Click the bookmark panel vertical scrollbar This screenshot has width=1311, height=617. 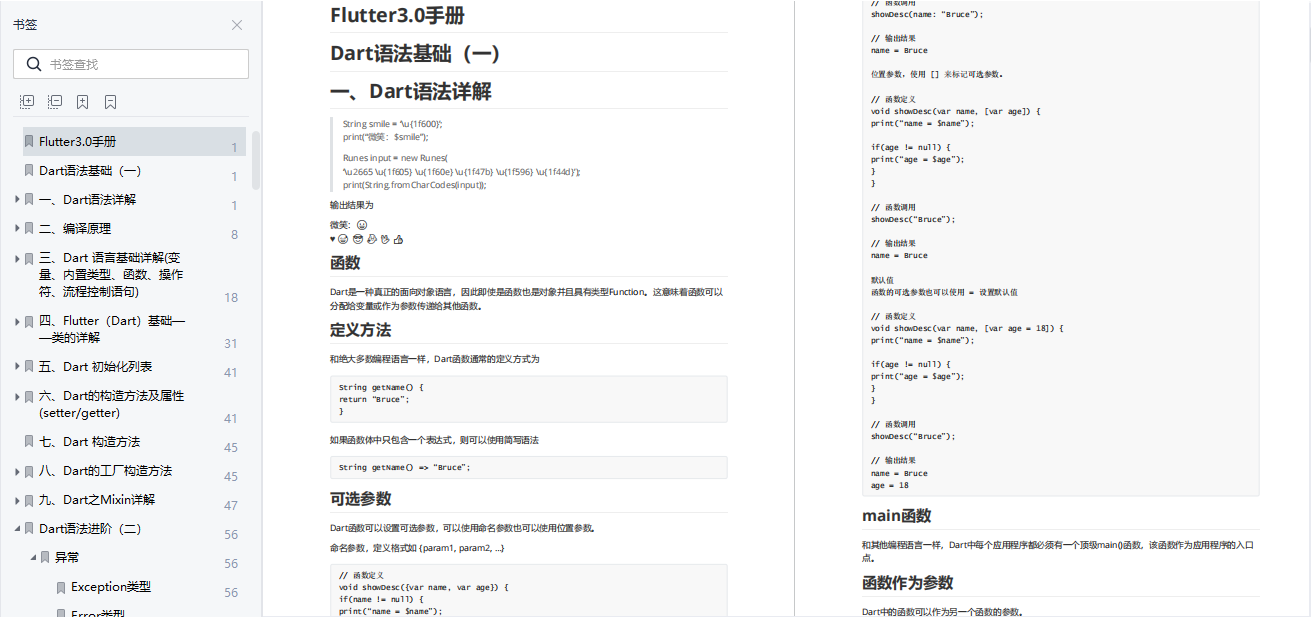coord(256,160)
